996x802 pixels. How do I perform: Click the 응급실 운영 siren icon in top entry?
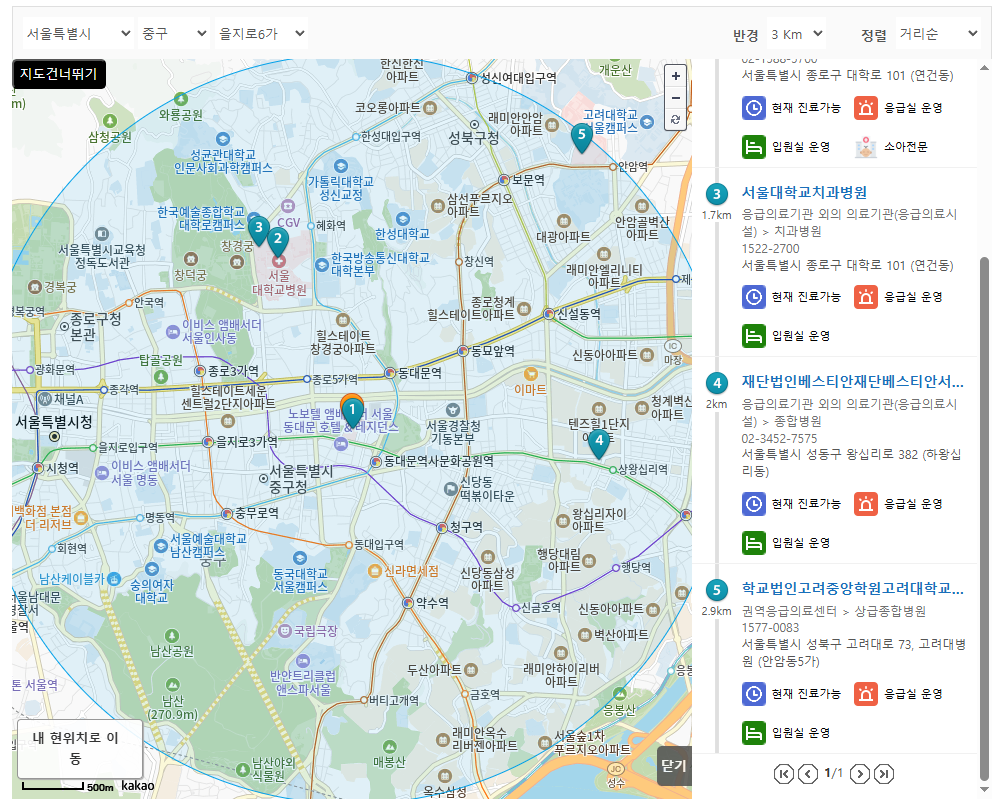tap(865, 108)
